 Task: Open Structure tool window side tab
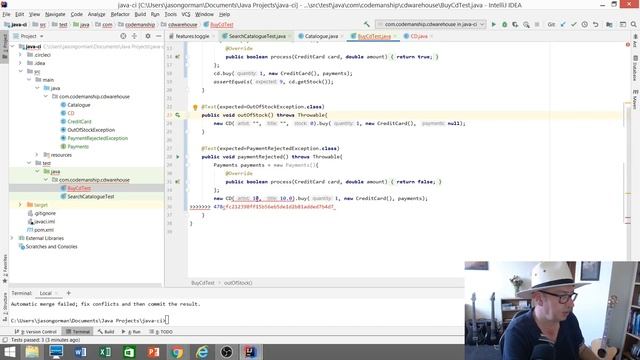click(5, 306)
